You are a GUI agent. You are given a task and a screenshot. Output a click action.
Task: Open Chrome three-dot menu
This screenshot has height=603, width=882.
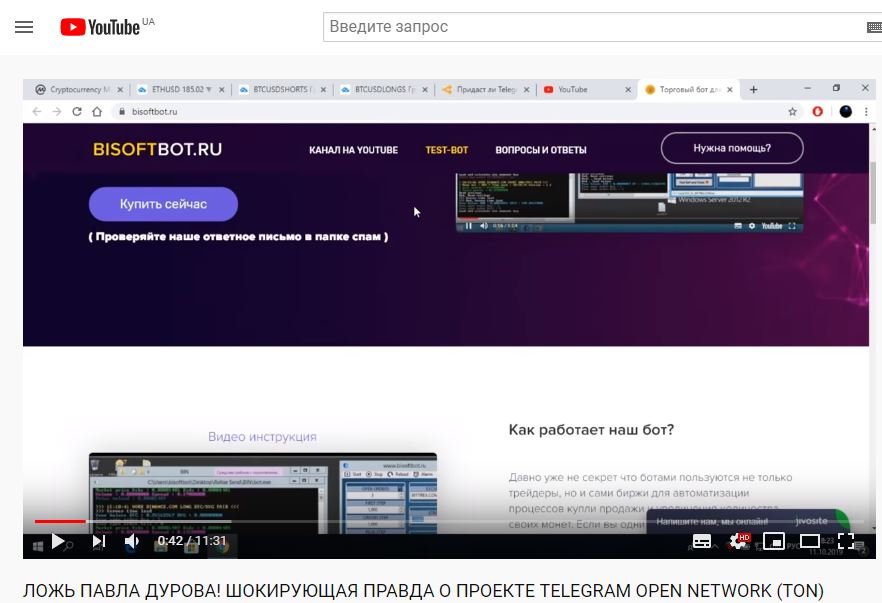pyautogui.click(x=866, y=111)
